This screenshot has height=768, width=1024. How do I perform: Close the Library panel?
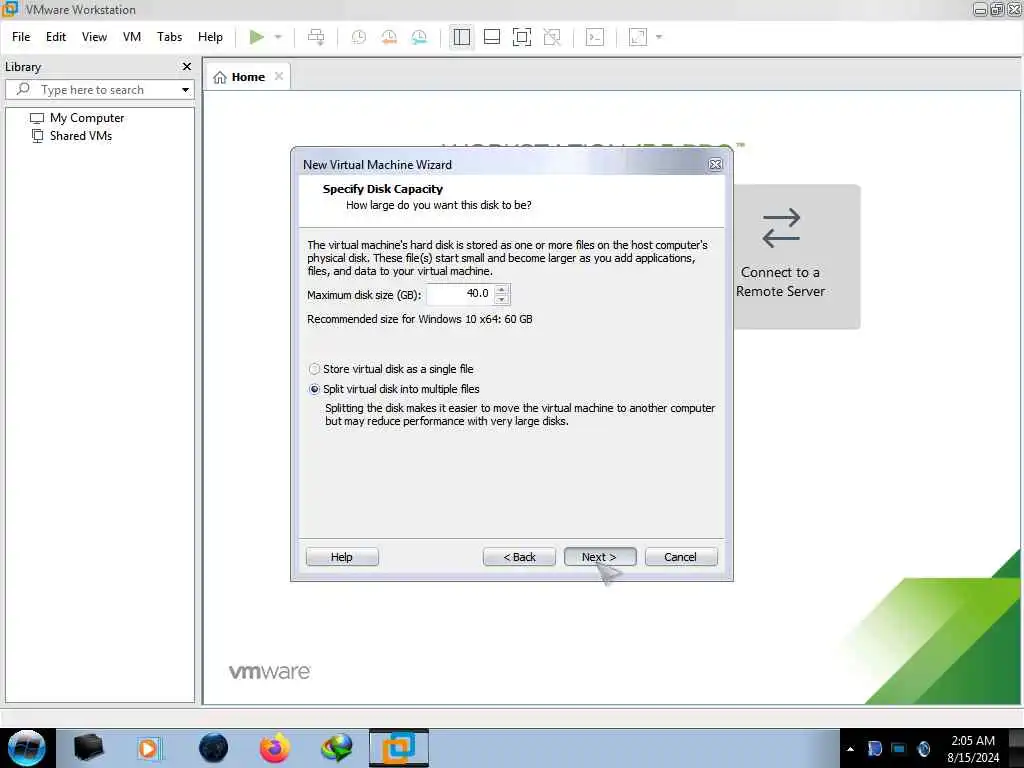(187, 67)
